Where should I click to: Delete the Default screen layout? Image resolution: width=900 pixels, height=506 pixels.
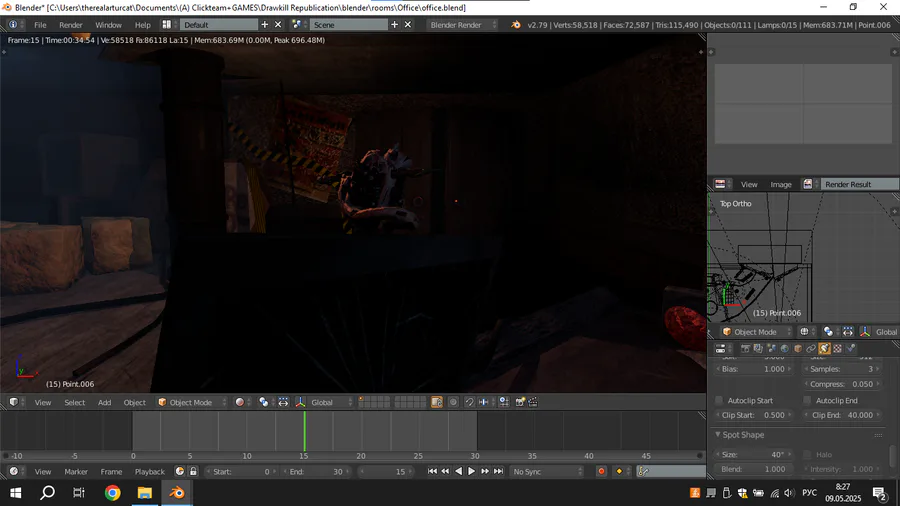coord(278,25)
